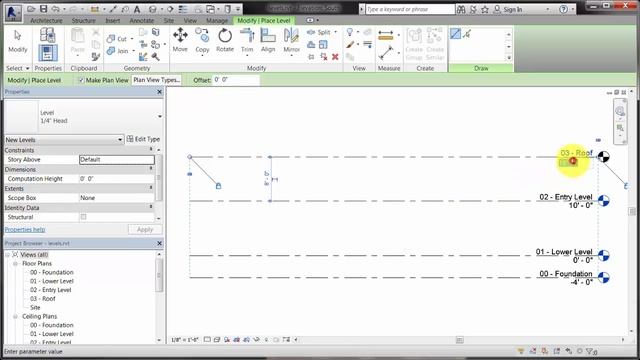The height and width of the screenshot is (360, 640).
Task: Open the Architecture ribbon tab
Action: click(47, 20)
